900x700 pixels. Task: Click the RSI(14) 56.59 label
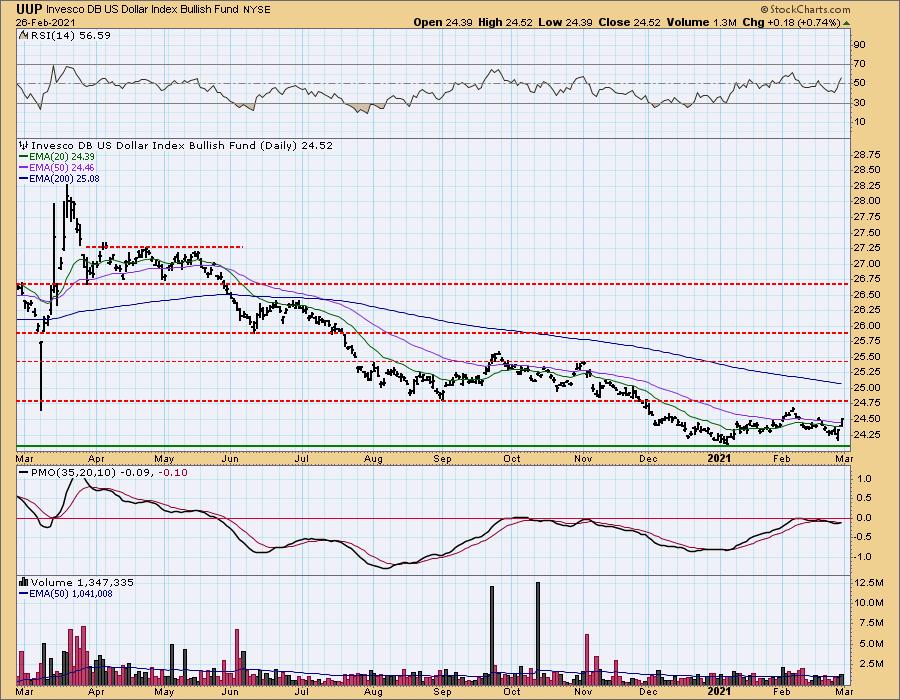[69, 36]
